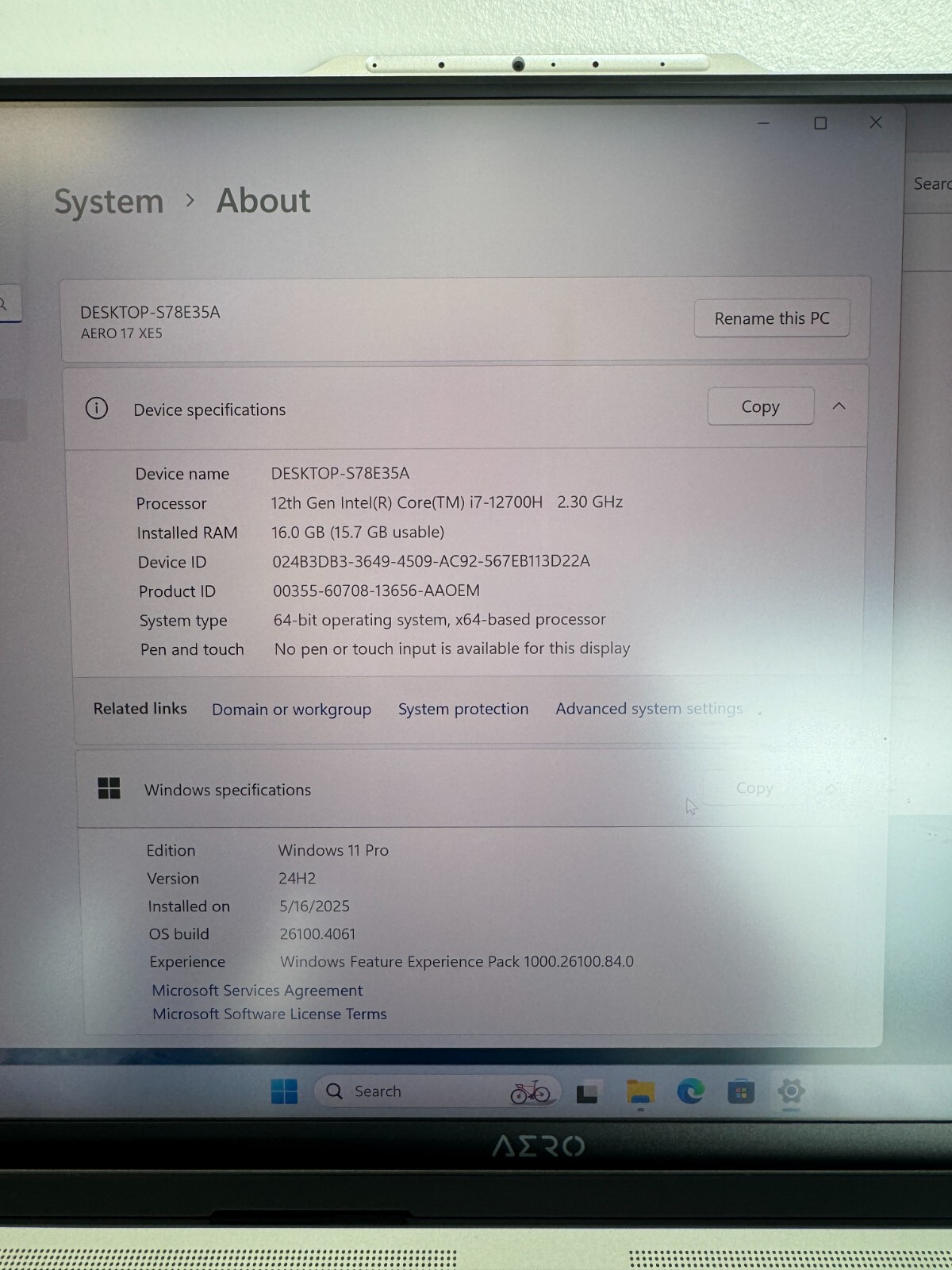The height and width of the screenshot is (1270, 952).
Task: Open the Task View icon in taskbar
Action: click(587, 1092)
